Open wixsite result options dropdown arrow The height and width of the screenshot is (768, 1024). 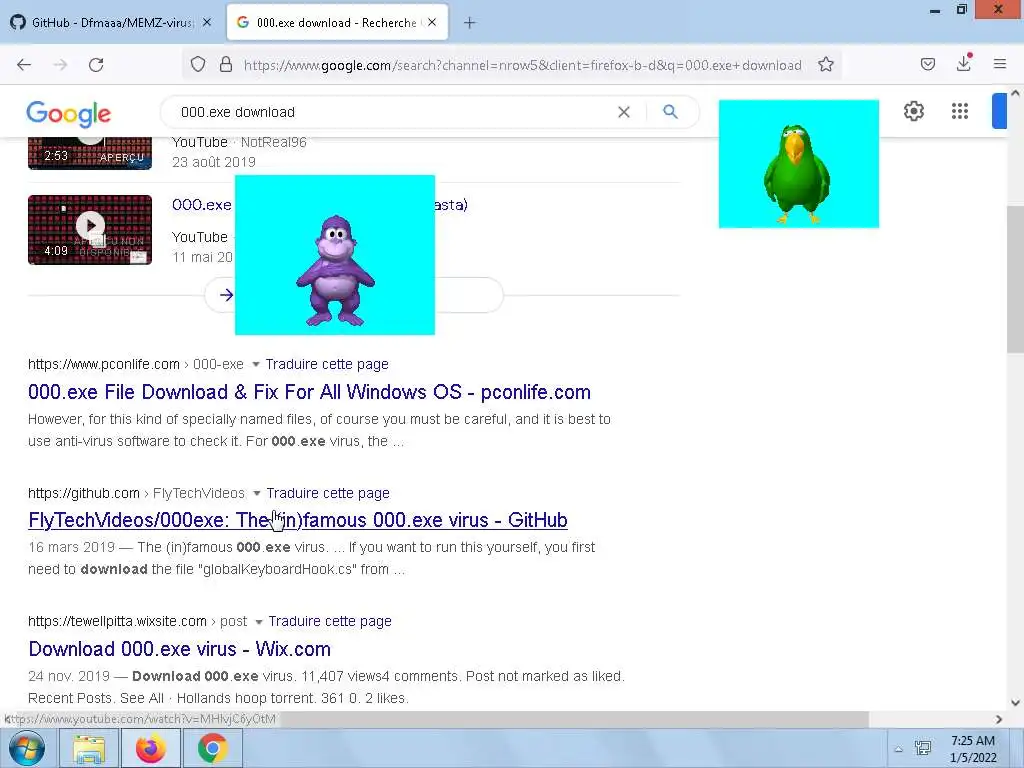pyautogui.click(x=259, y=622)
